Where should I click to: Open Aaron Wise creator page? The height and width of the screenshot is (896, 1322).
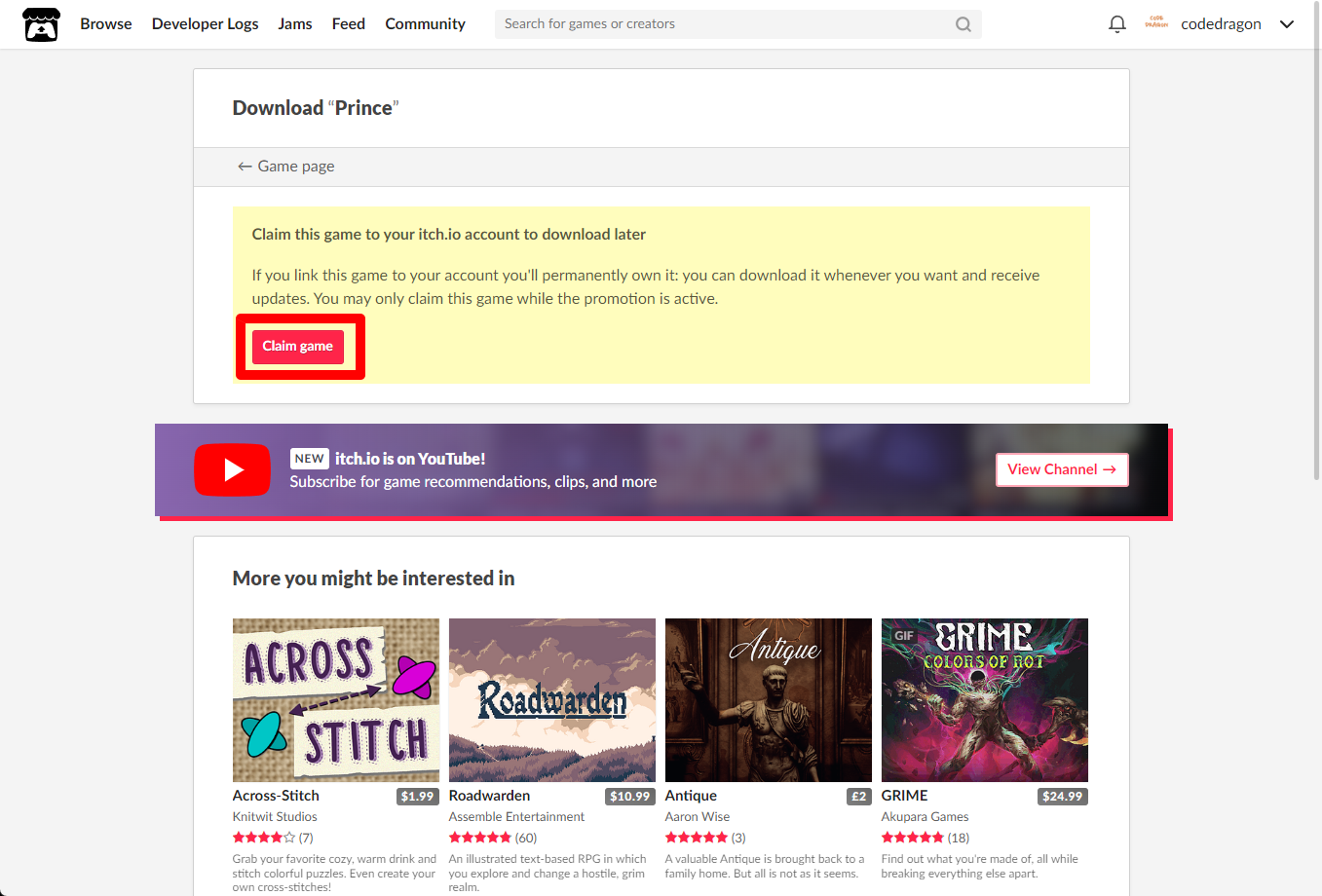(x=698, y=817)
